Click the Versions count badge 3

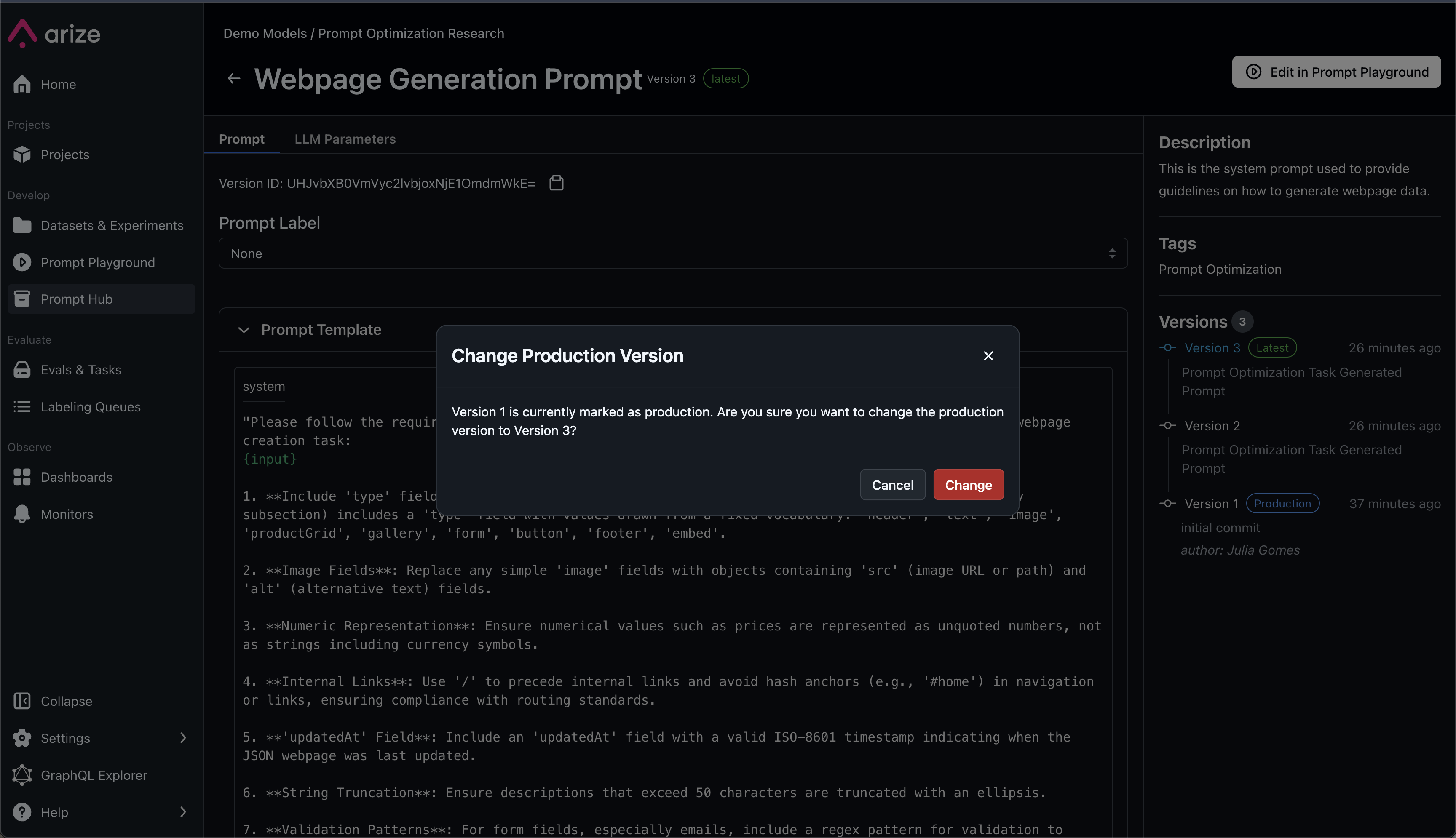point(1242,322)
